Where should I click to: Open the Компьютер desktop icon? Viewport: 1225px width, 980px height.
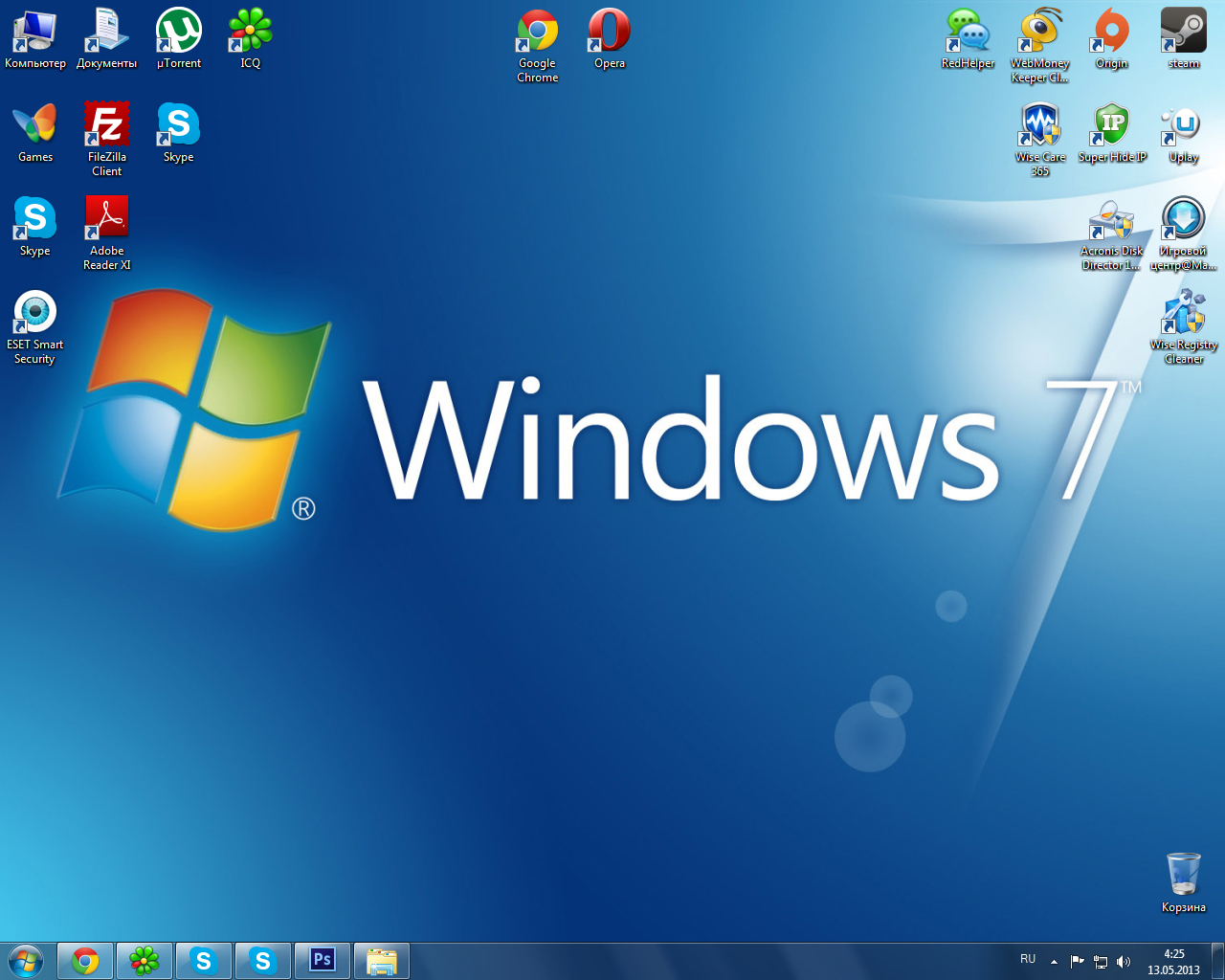click(x=35, y=38)
